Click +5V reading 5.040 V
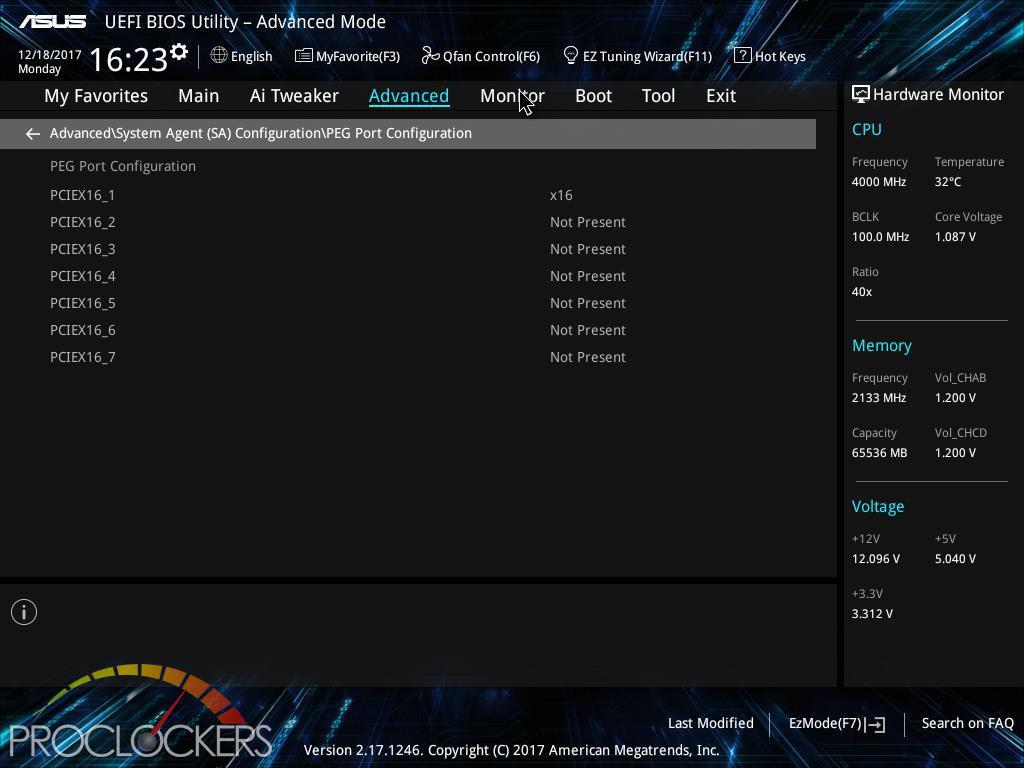Screen dimensions: 1024x768 [x=955, y=559]
